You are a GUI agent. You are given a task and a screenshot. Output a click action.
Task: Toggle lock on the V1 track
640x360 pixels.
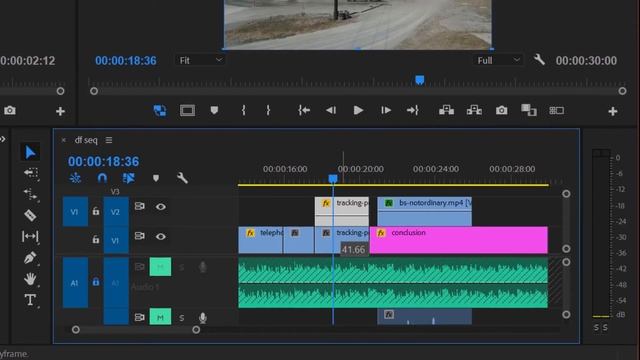[x=96, y=240]
